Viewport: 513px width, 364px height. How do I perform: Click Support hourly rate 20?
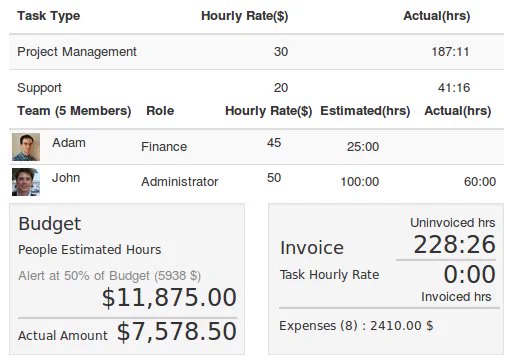tap(281, 88)
